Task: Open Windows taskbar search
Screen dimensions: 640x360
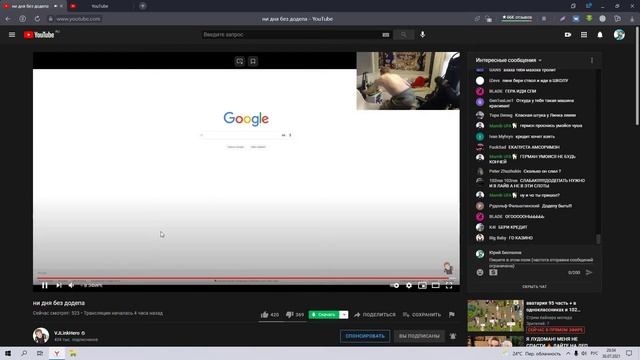Action: tap(24, 353)
